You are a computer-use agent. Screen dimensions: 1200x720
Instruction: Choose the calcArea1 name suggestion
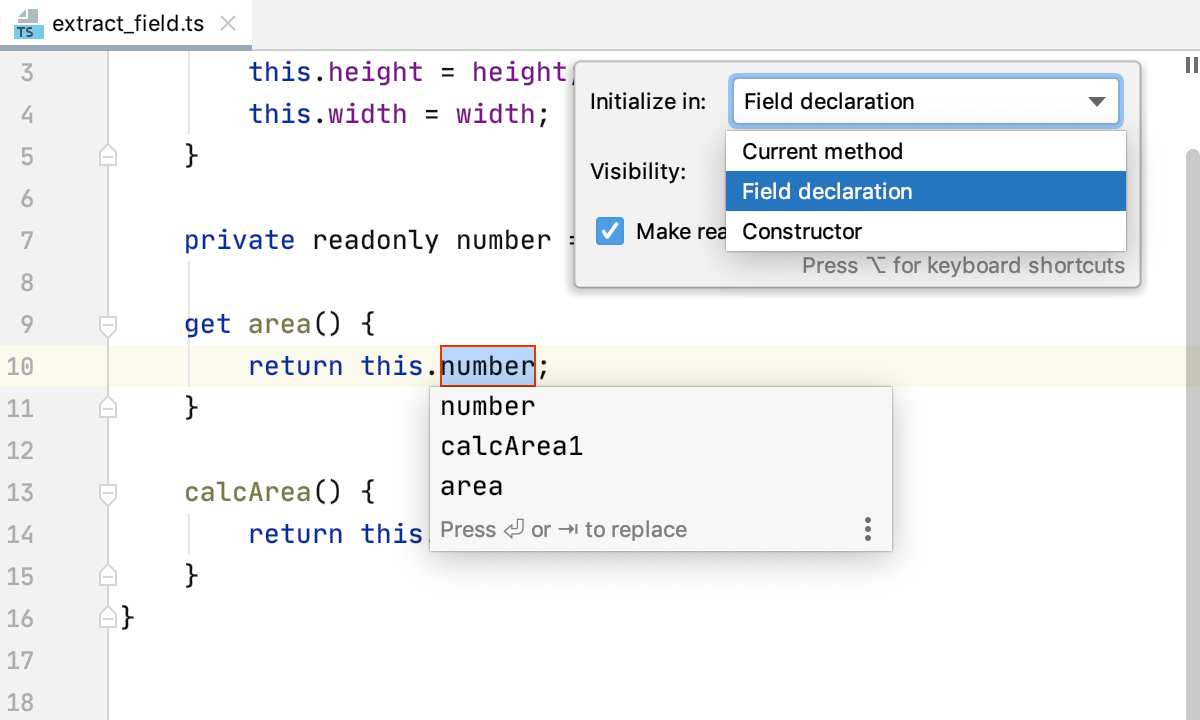tap(512, 446)
